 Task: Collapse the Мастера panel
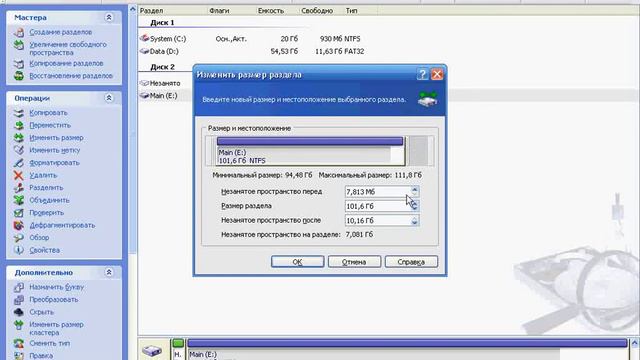109,18
